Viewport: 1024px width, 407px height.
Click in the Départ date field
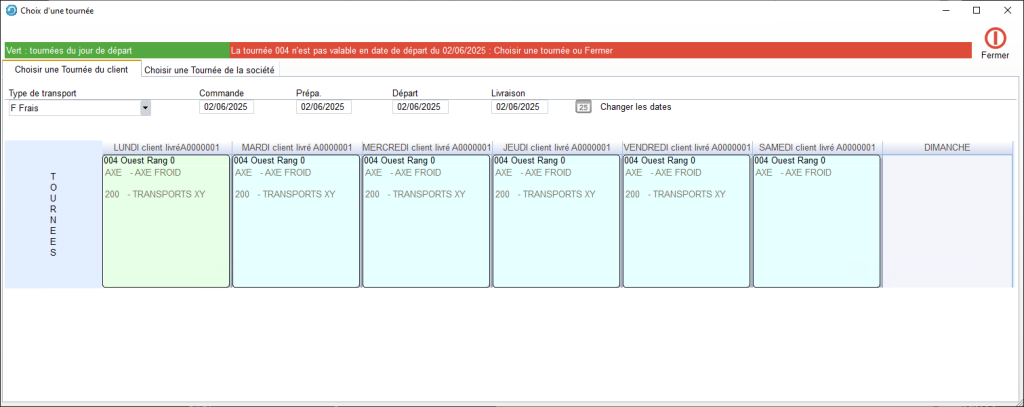(420, 107)
